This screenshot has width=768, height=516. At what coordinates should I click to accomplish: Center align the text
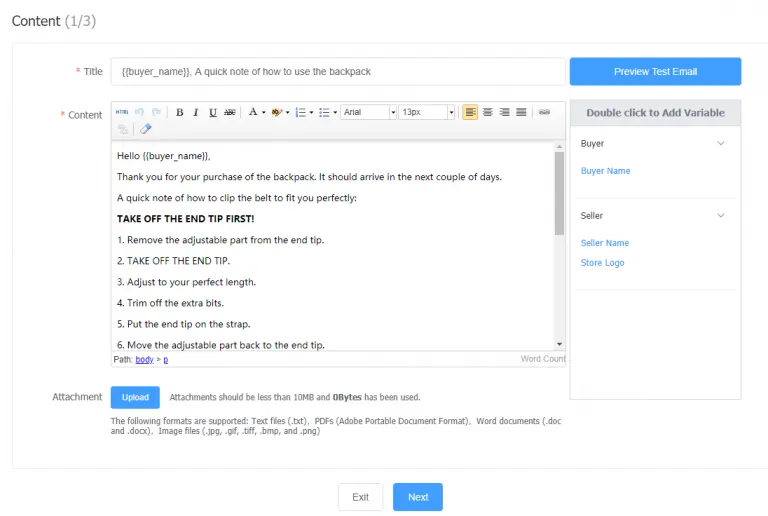coord(487,113)
